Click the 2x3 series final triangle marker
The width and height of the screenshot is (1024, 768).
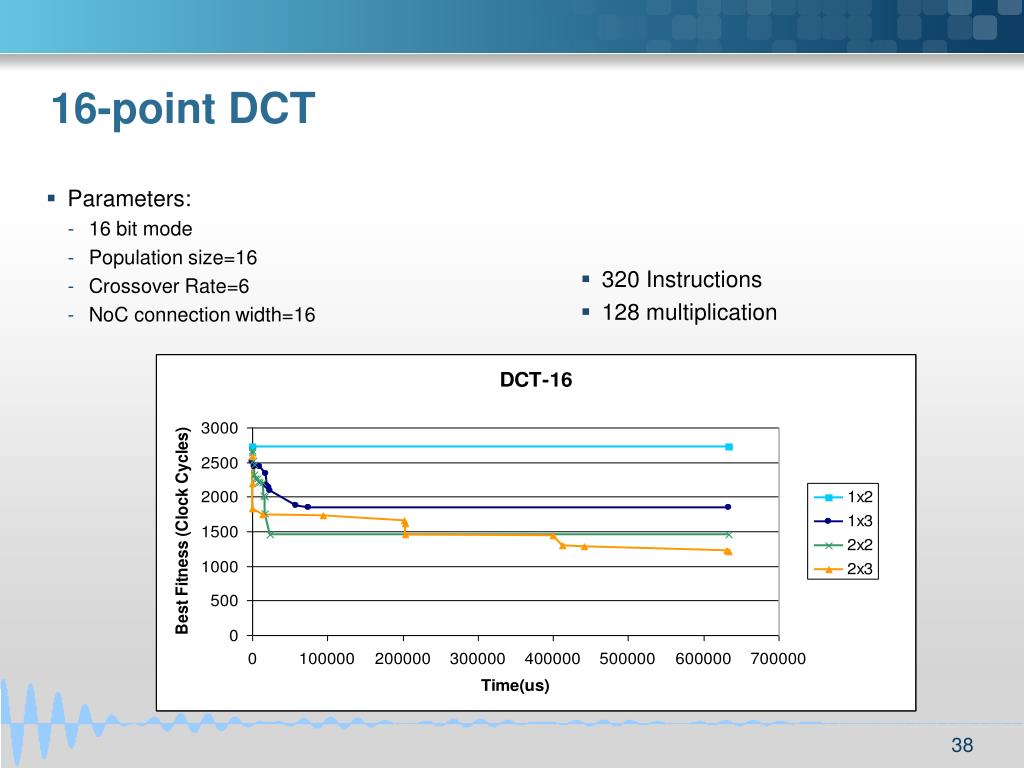point(728,551)
